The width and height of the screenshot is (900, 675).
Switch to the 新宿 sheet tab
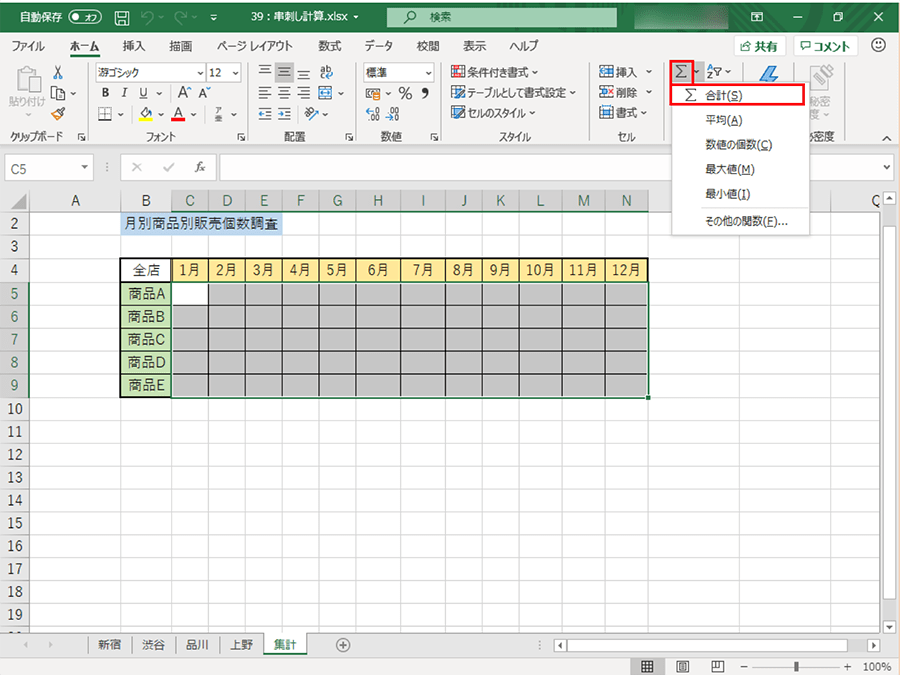pos(110,645)
